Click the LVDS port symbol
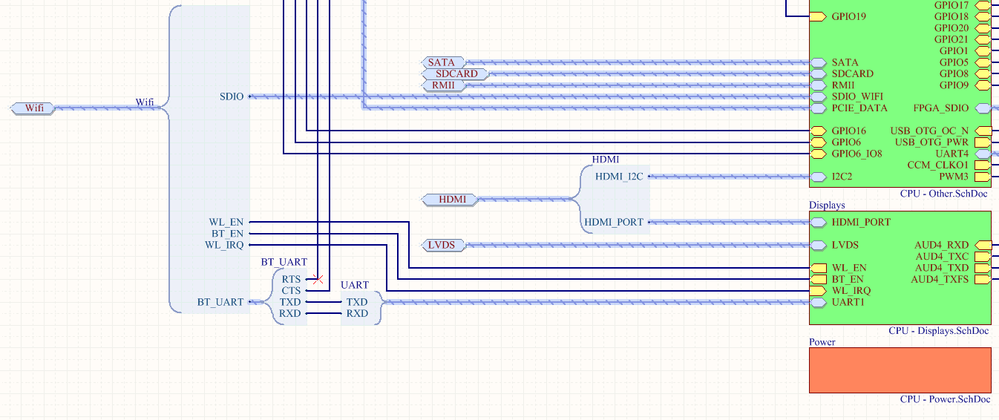Screen dimensions: 999x420 (x=444, y=245)
